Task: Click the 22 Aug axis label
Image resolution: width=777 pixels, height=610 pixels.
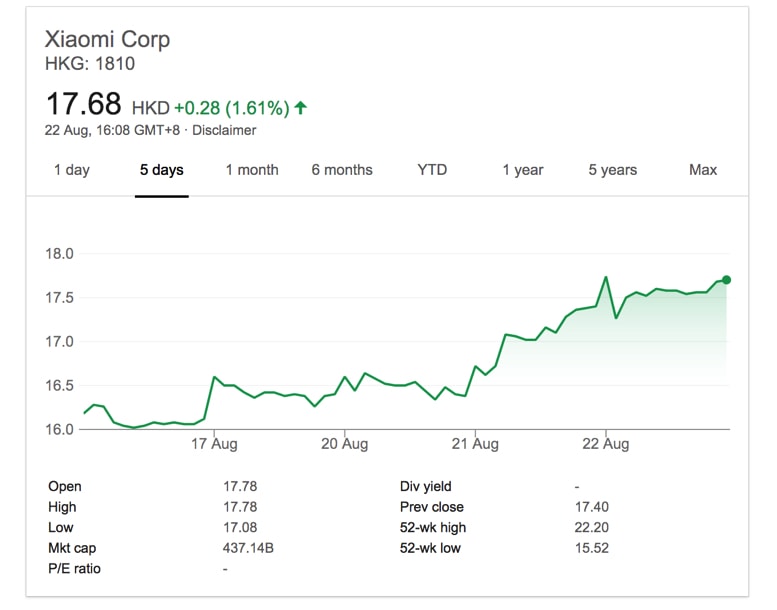Action: coord(606,444)
